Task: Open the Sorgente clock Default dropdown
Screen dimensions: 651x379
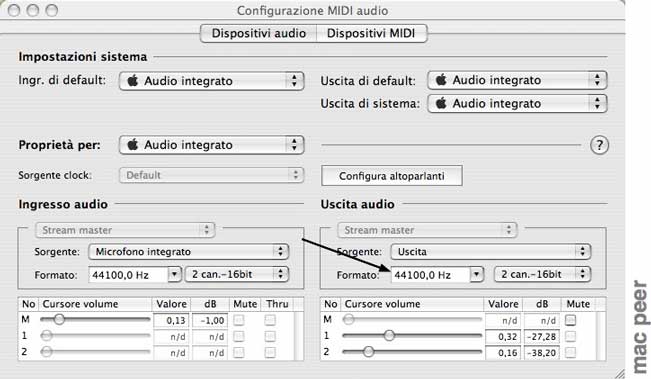Action: click(212, 175)
